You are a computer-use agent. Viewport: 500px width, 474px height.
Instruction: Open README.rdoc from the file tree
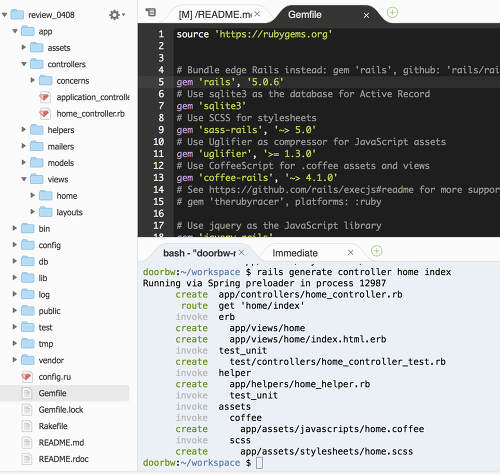click(x=64, y=459)
